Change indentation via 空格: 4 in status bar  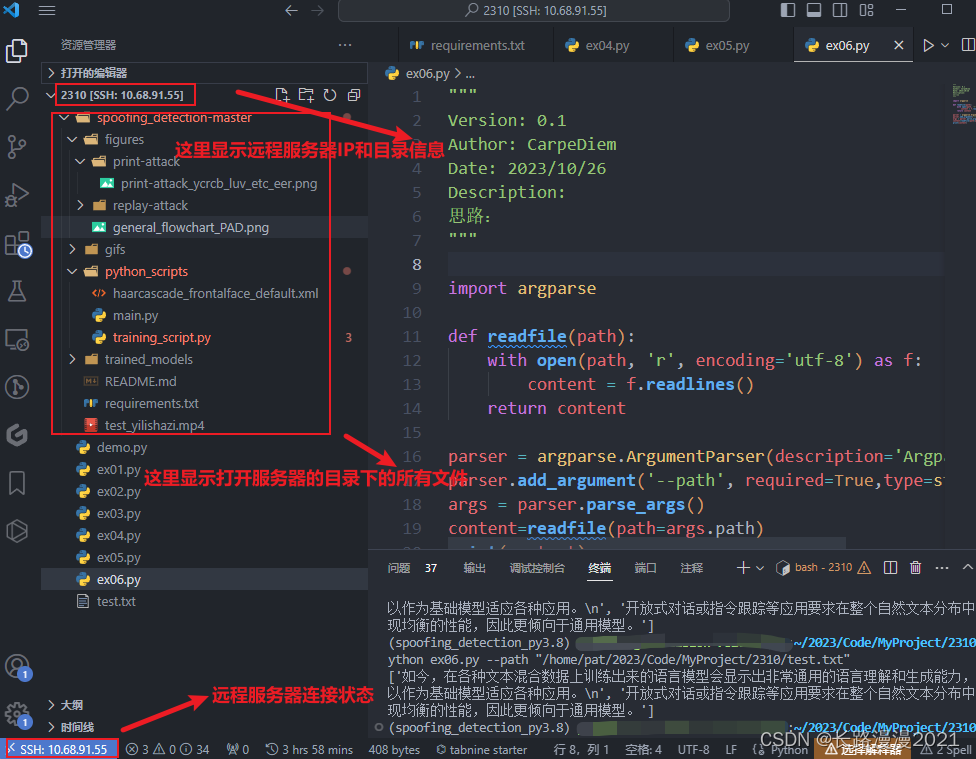(x=643, y=750)
